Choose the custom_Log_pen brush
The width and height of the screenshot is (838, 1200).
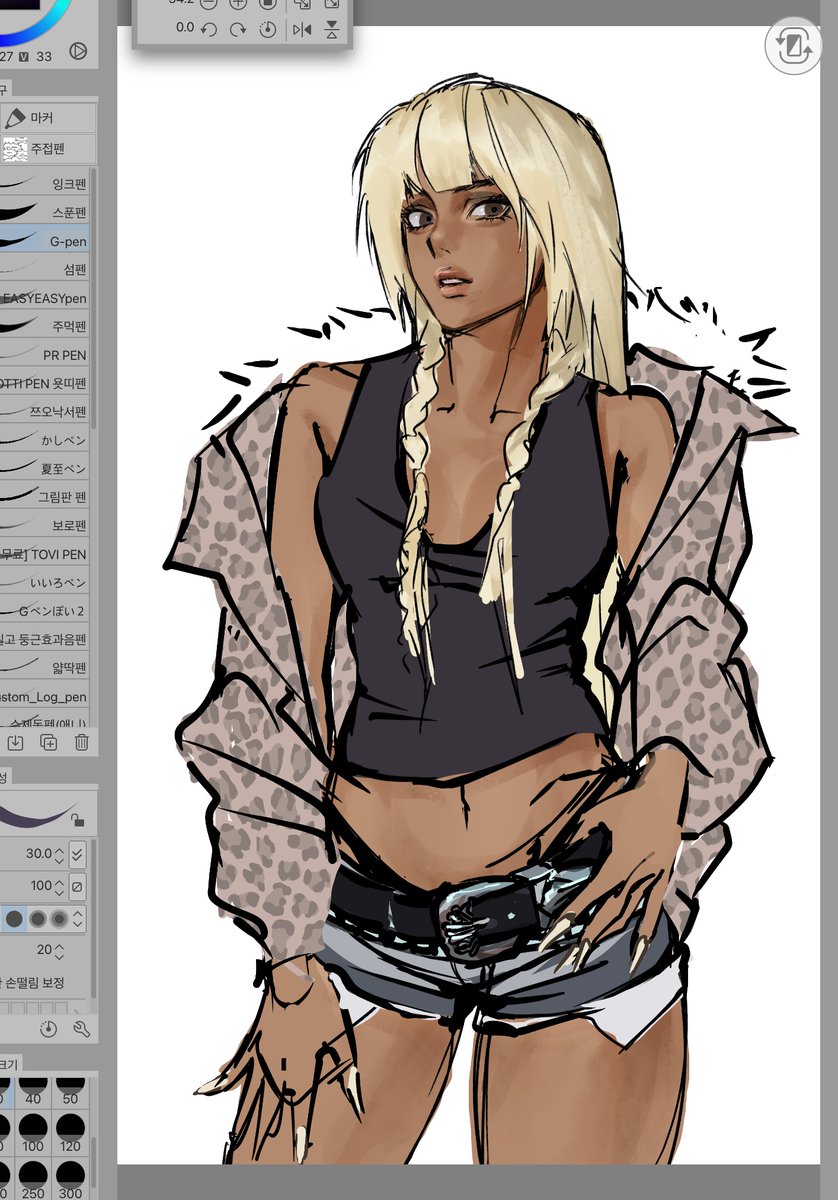tap(44, 696)
